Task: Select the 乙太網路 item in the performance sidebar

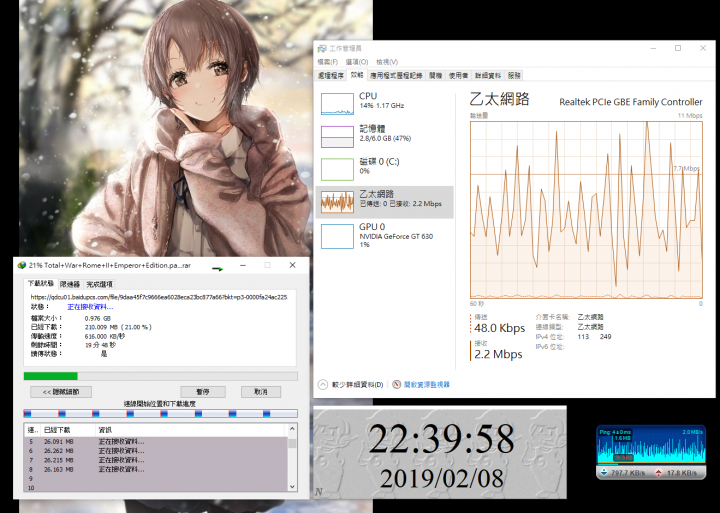Action: pos(385,202)
